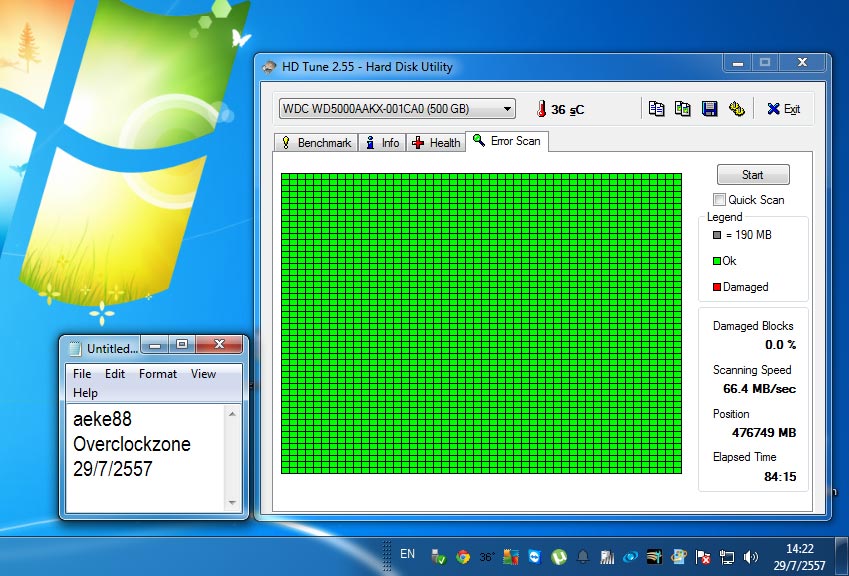Screen dimensions: 849x576
Task: Click the black striped tray icon
Action: [x=655, y=557]
